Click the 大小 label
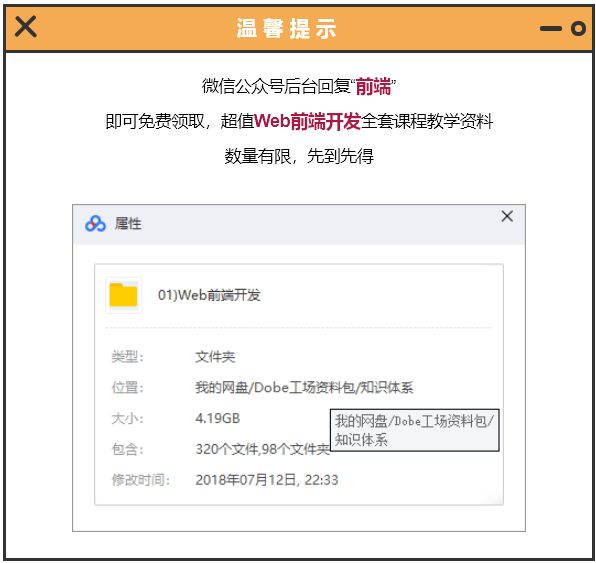This screenshot has width=596, height=563. (x=128, y=419)
